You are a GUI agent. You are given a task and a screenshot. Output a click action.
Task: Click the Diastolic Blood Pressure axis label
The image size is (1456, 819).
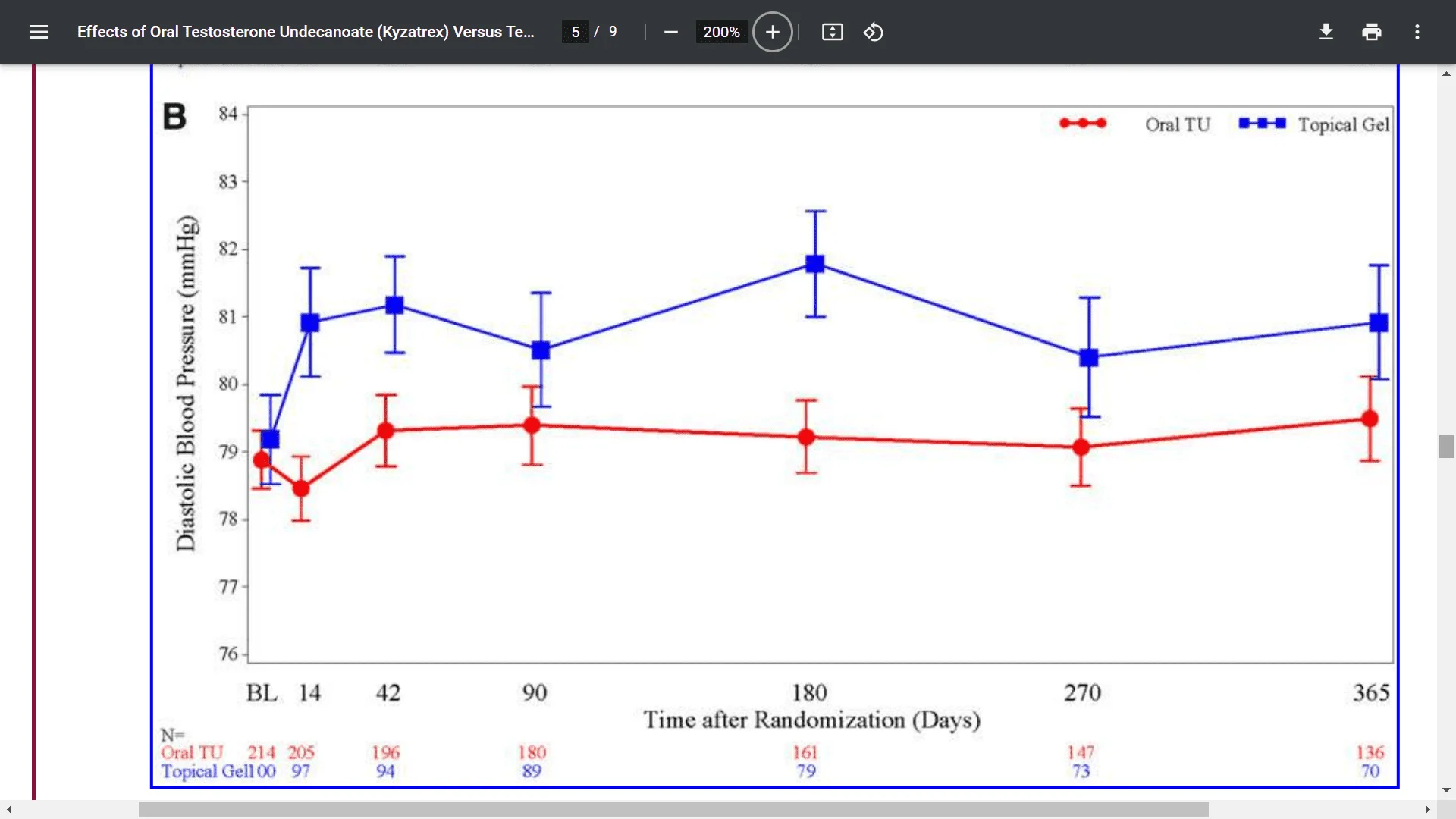(x=186, y=383)
